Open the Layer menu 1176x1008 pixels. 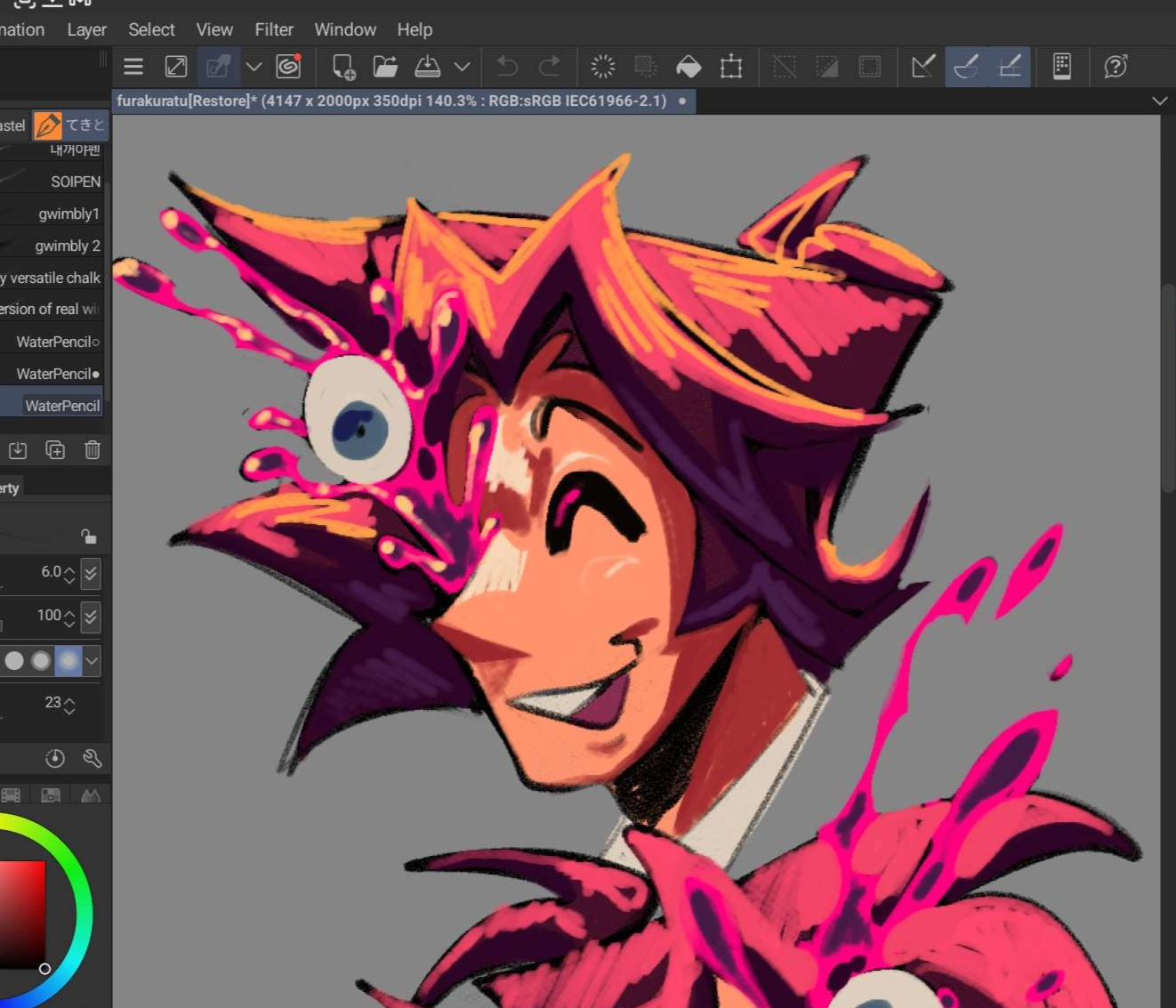click(x=86, y=29)
